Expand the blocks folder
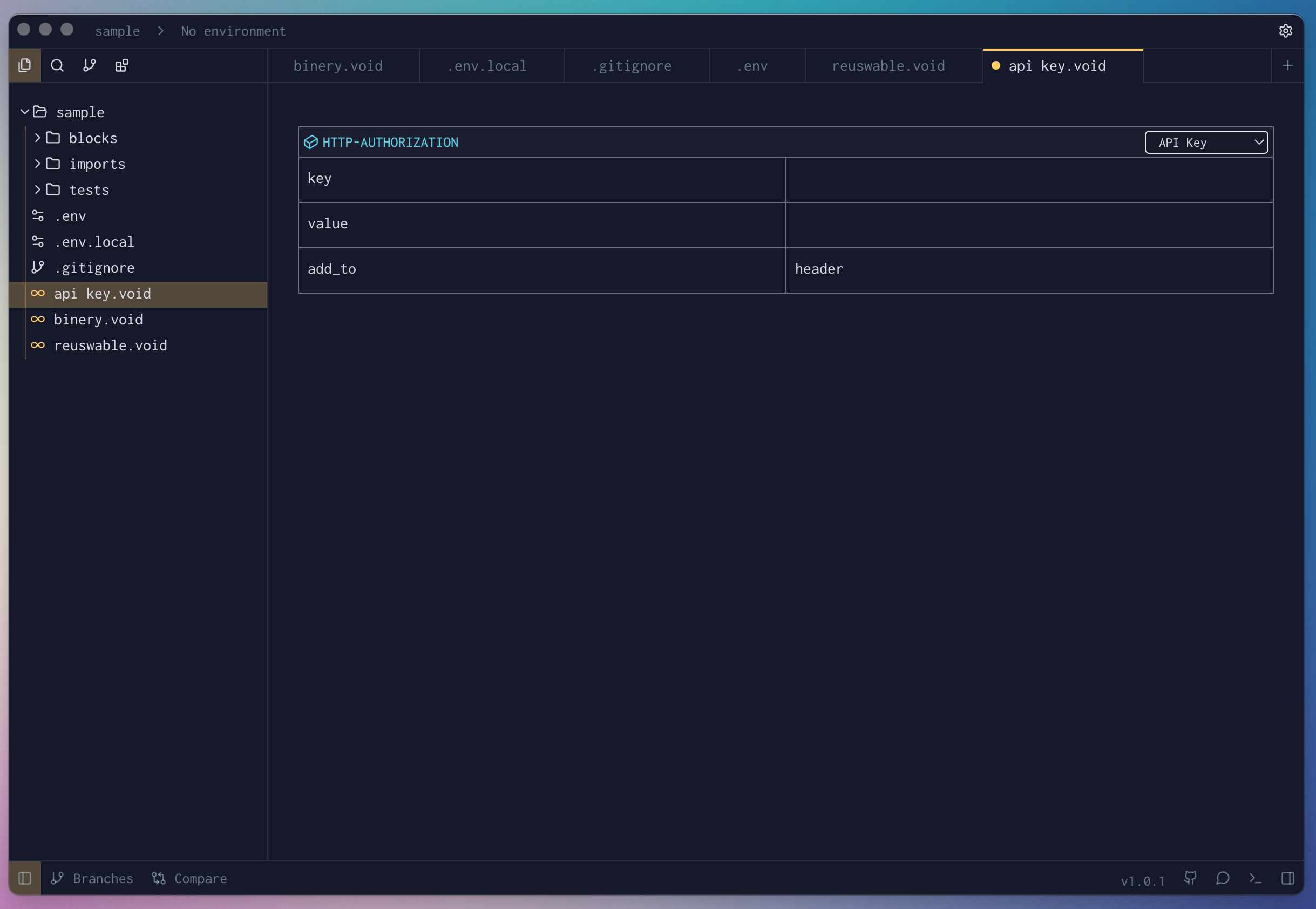This screenshot has width=1316, height=909. 92,138
